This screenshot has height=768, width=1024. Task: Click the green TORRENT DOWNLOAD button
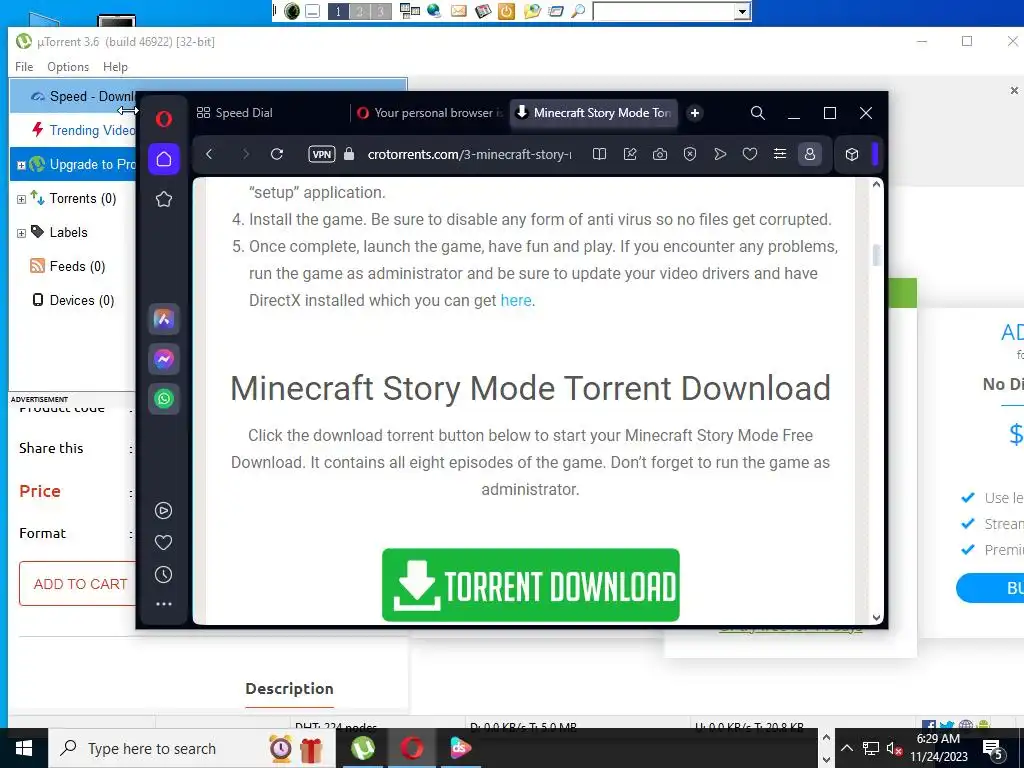530,585
